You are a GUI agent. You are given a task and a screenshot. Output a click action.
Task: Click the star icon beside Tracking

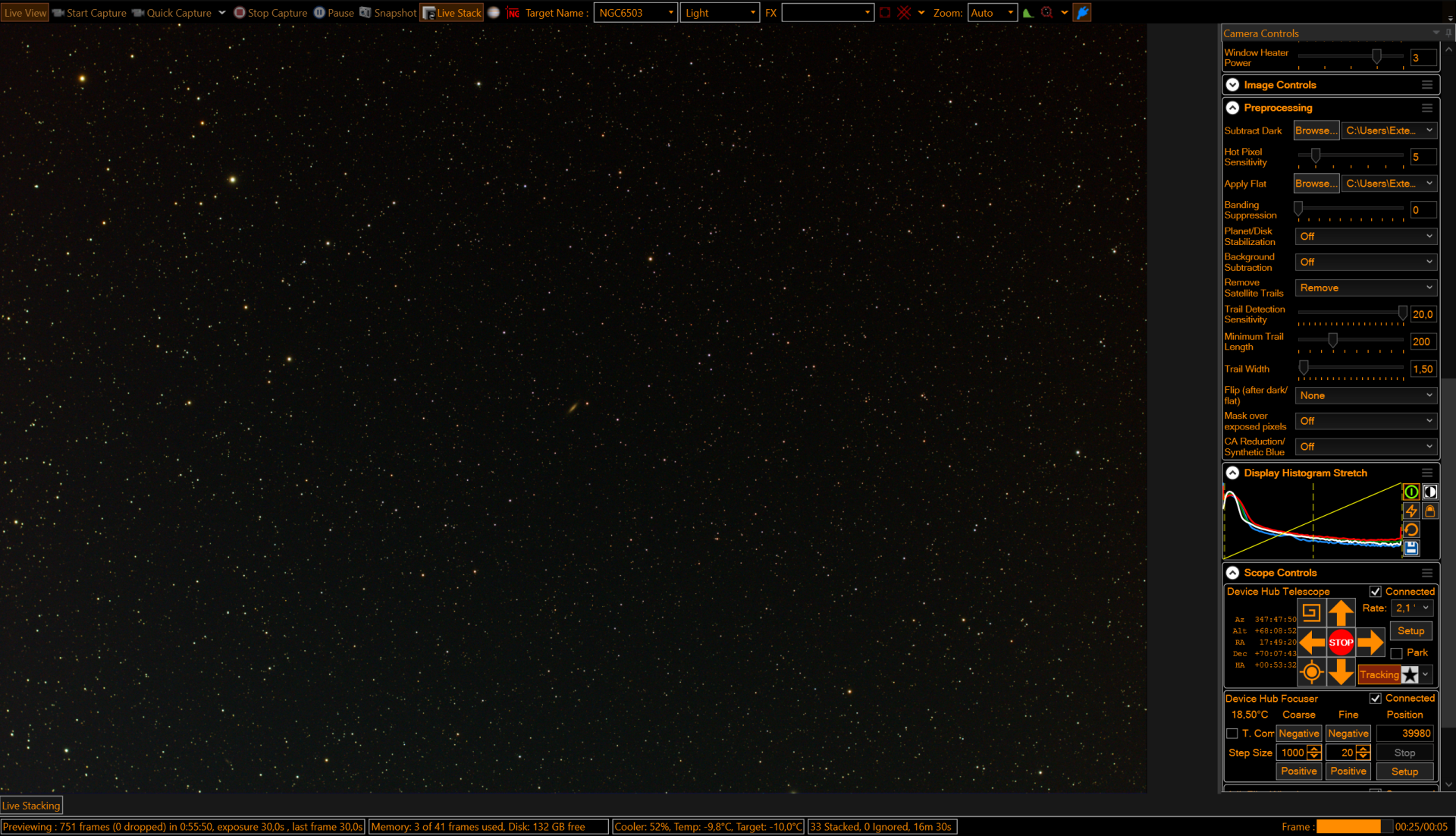coord(1410,674)
